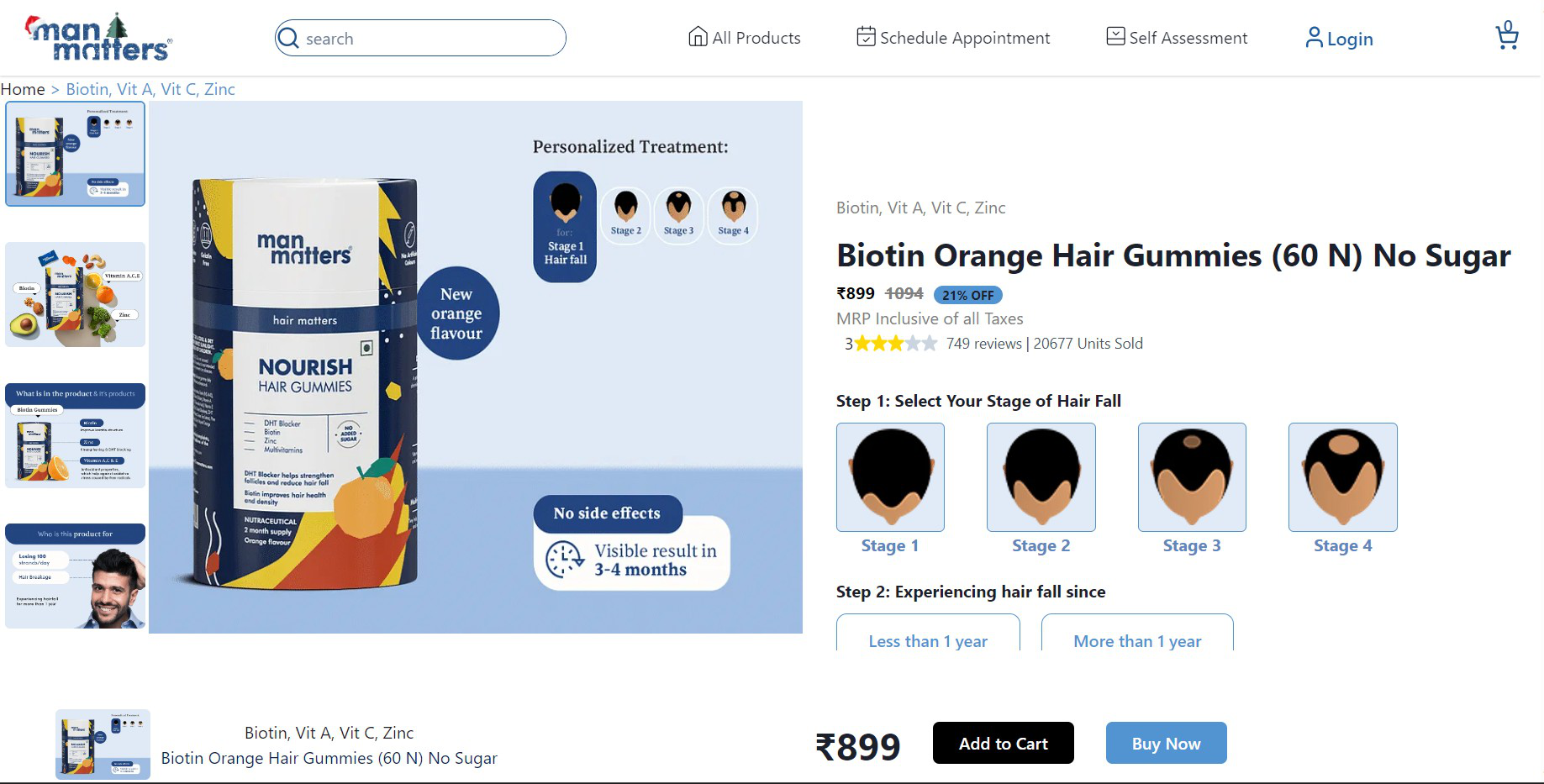This screenshot has width=1544, height=784.
Task: Click the Buy Now button
Action: point(1166,743)
